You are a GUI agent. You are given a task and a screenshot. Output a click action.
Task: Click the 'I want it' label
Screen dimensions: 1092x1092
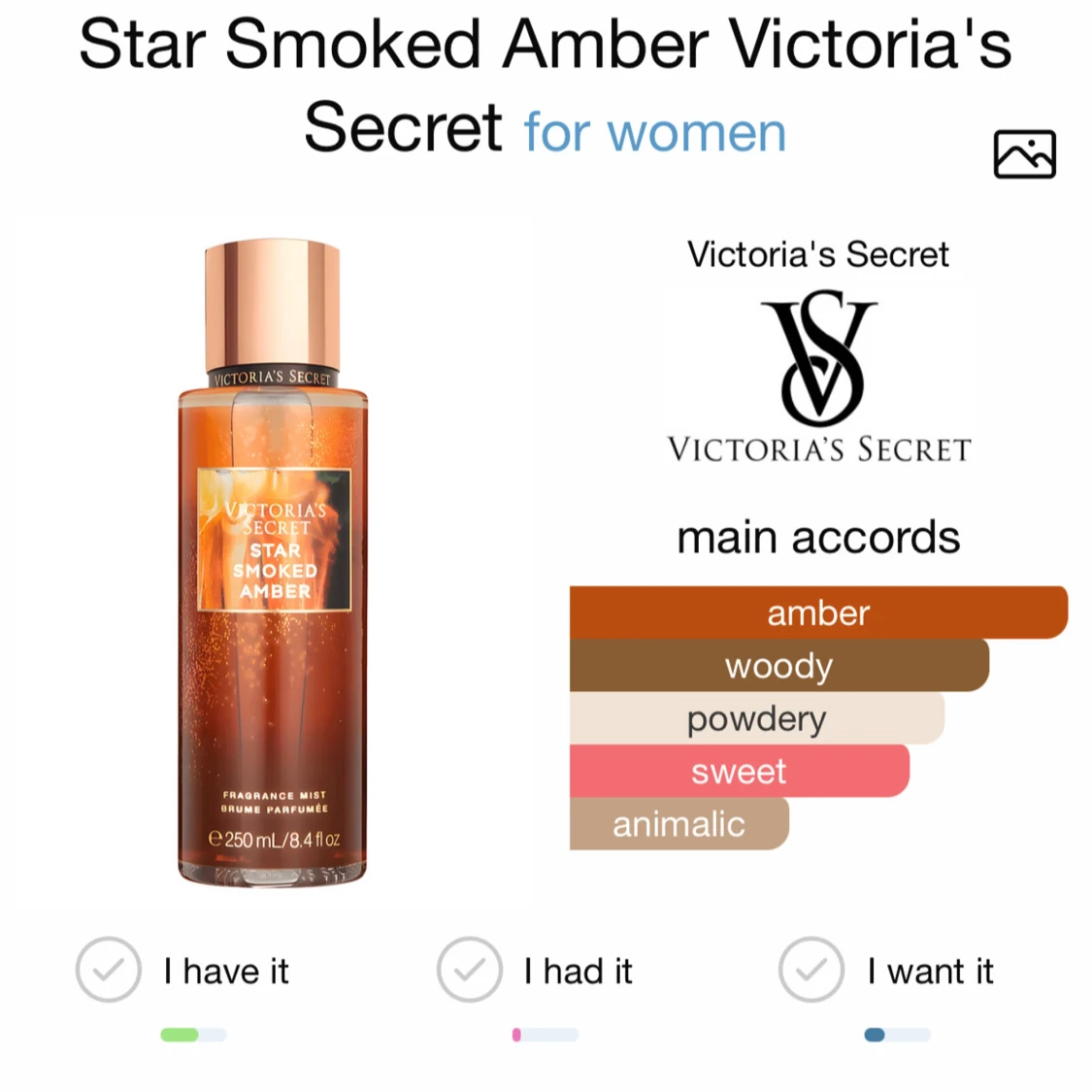coord(931,971)
